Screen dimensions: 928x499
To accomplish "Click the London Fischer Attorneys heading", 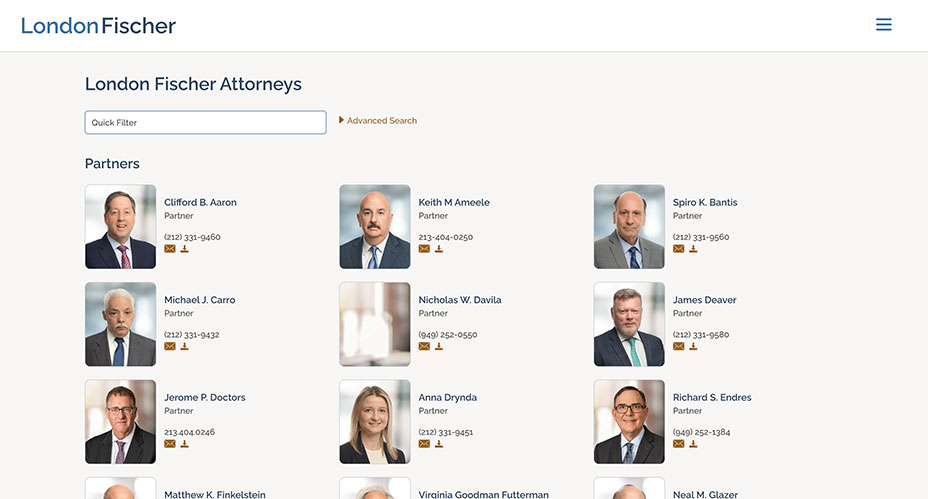I will 193,84.
